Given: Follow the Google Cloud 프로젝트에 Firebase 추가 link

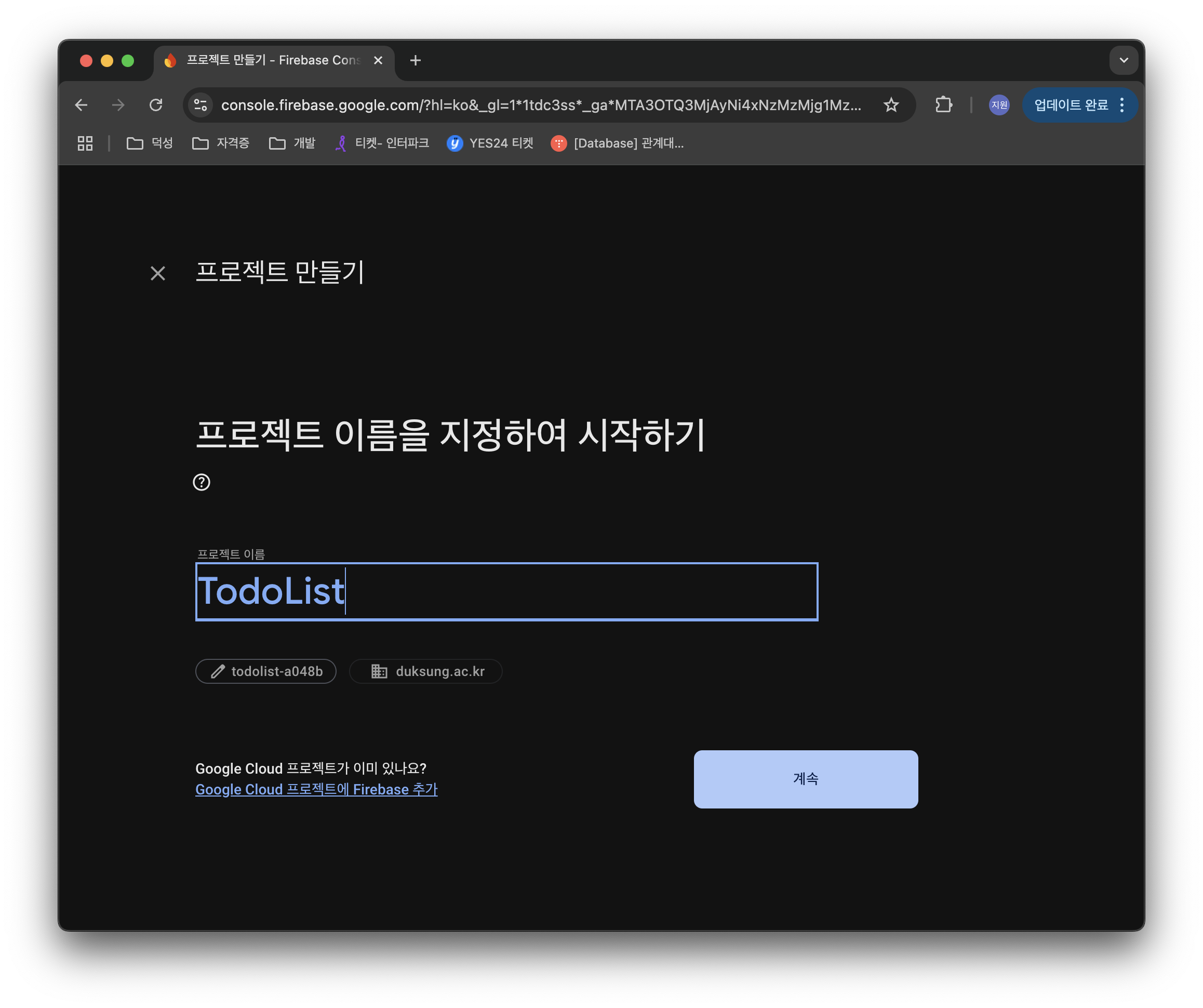Looking at the screenshot, I should (316, 789).
